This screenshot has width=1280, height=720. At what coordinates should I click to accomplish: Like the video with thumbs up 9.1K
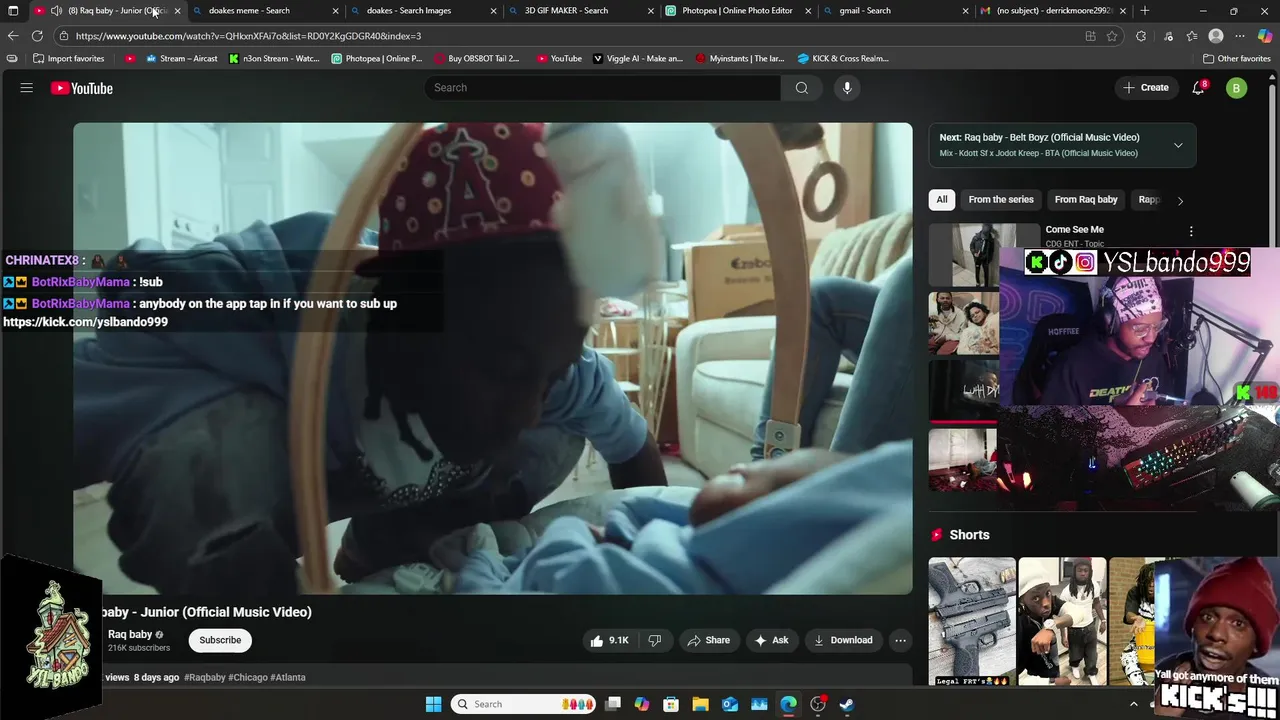609,640
